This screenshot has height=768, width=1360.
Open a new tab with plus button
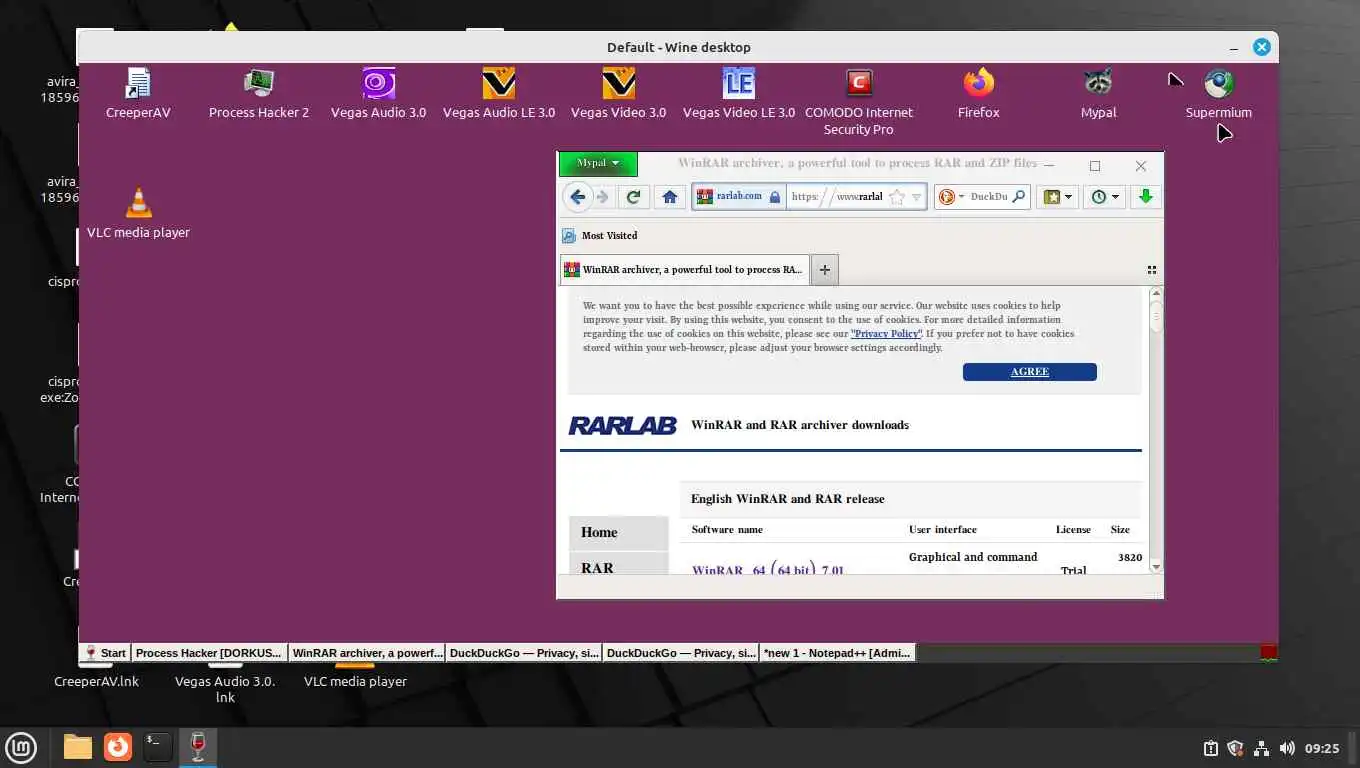825,270
